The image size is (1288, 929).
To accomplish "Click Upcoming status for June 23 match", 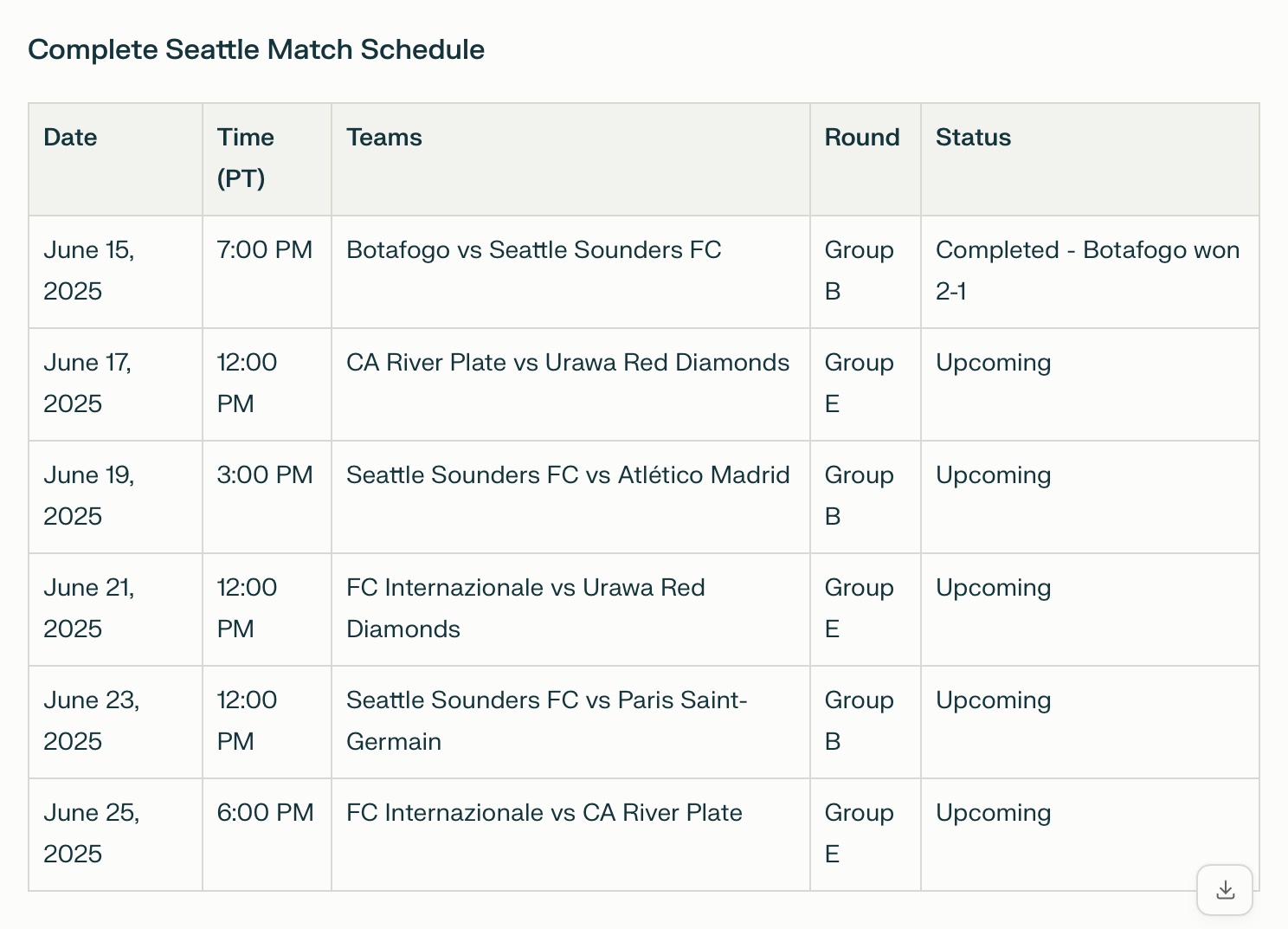I will 993,700.
